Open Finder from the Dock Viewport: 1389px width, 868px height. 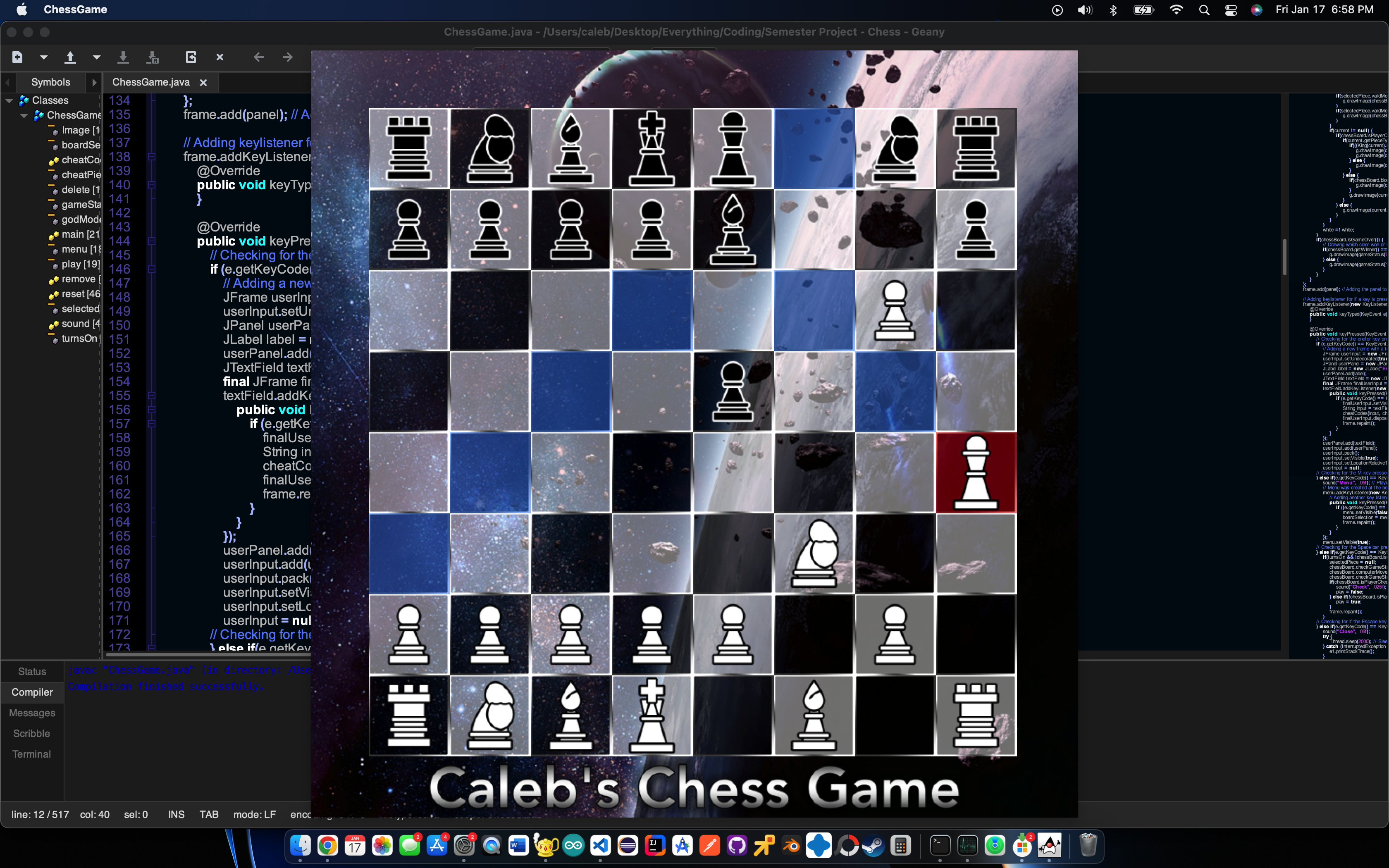pyautogui.click(x=300, y=845)
